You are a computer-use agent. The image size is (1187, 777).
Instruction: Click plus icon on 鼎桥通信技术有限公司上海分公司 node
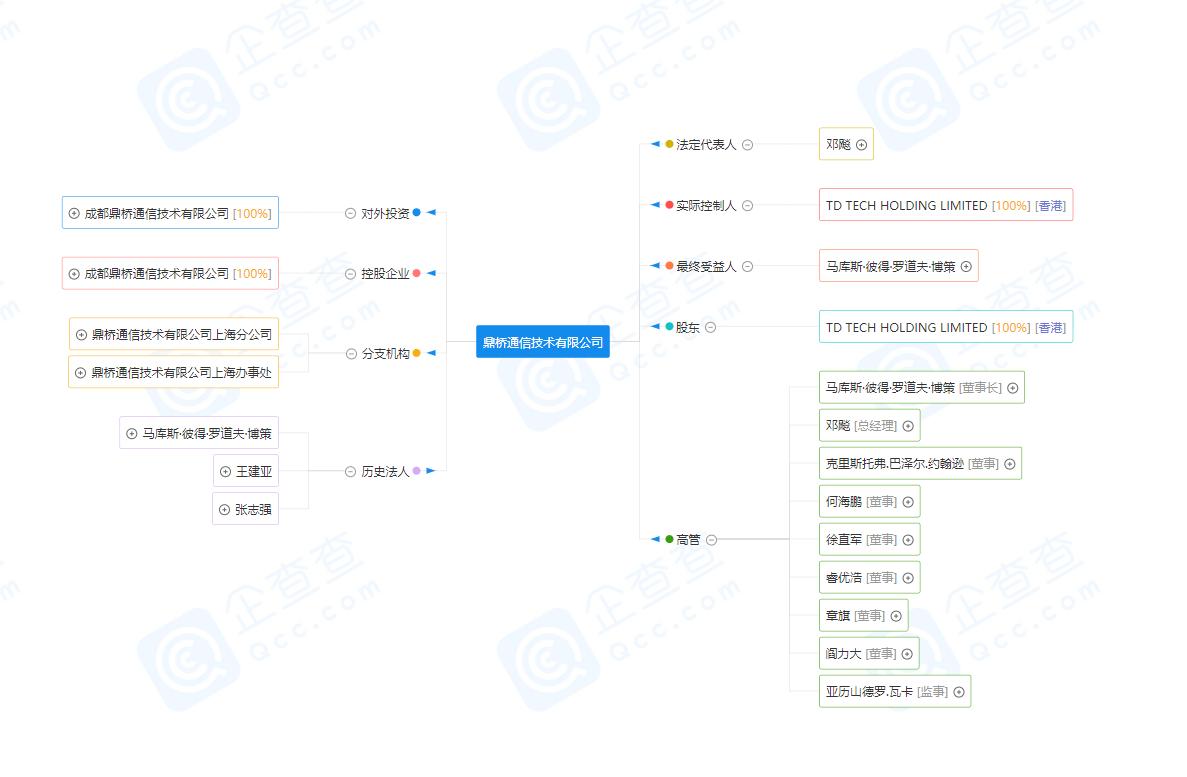(x=80, y=335)
